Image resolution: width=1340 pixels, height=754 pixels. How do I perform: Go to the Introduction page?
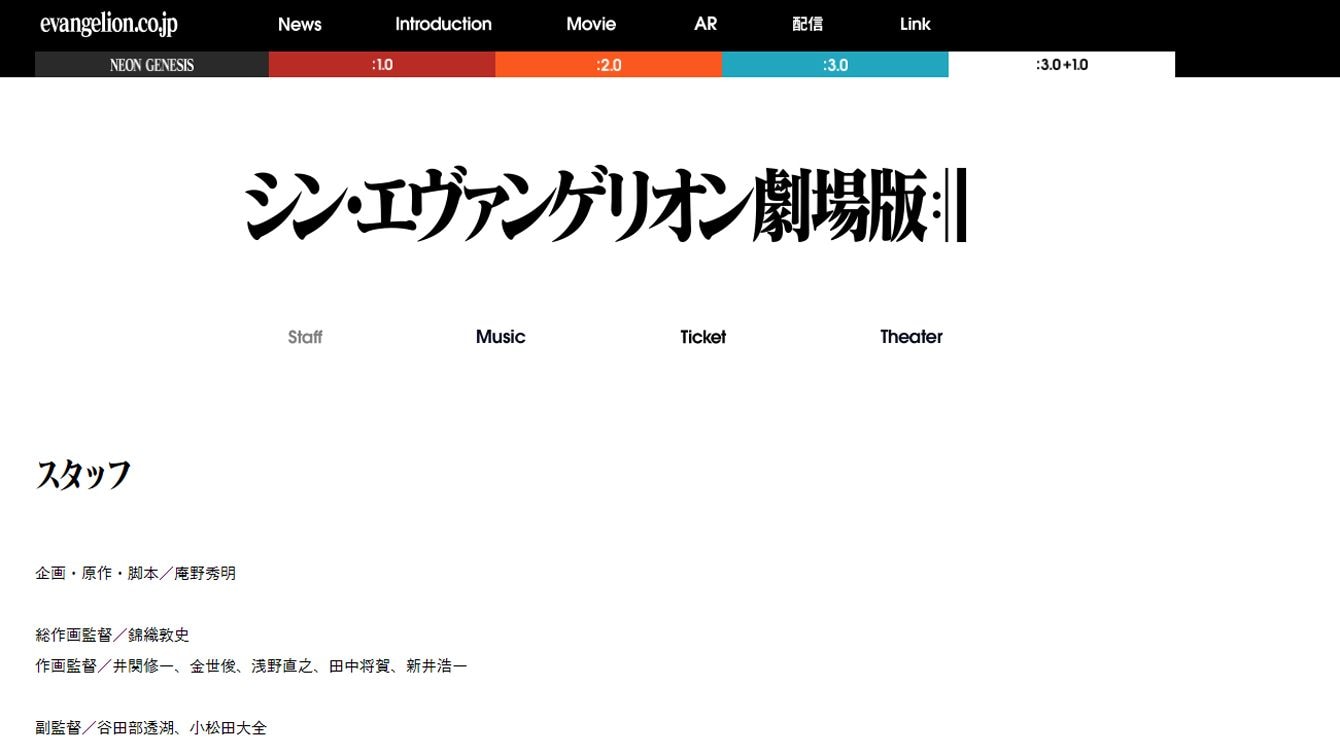click(443, 24)
